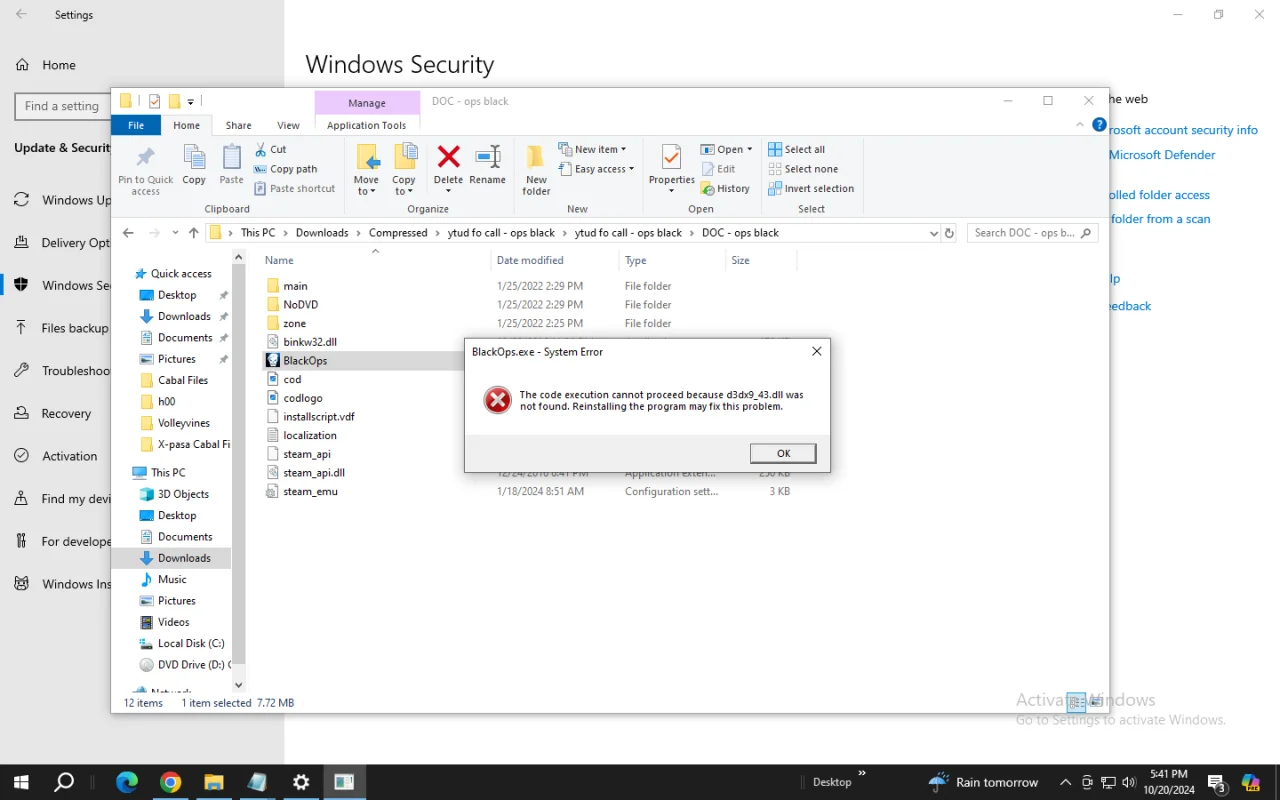
Task: Click the Search DOC - ops black field
Action: coord(1033,233)
